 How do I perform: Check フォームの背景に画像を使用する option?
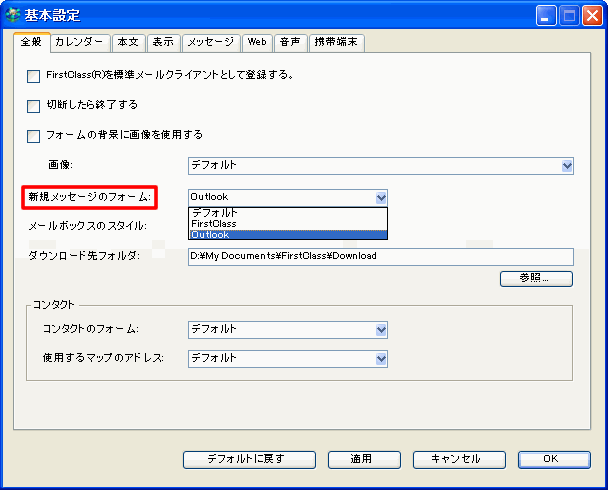point(34,135)
